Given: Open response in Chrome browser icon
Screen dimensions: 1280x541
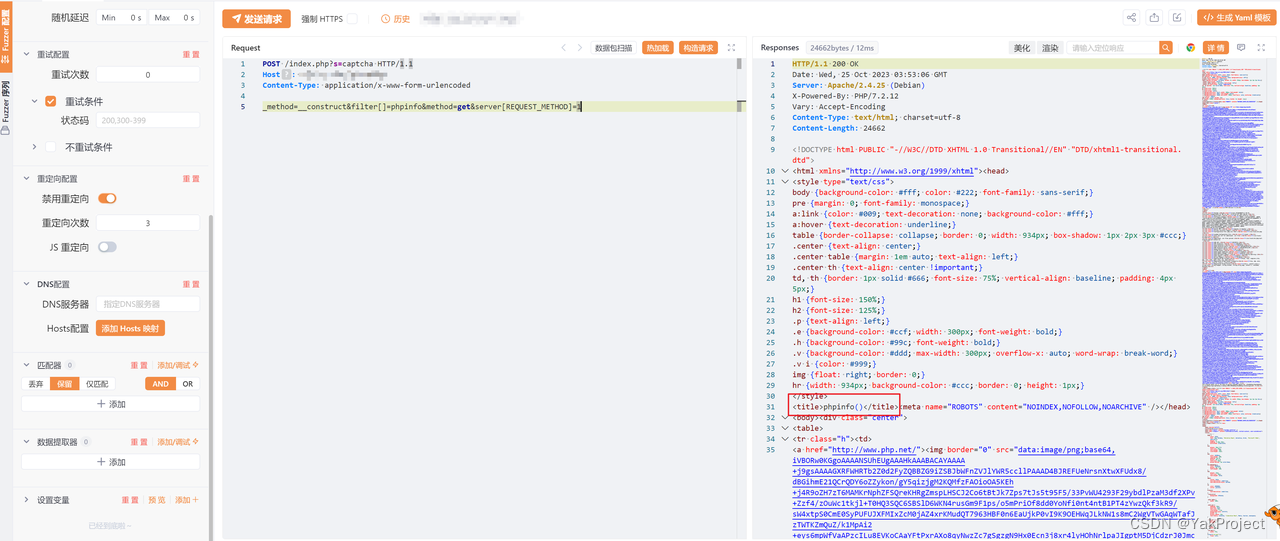Looking at the screenshot, I should [1190, 48].
